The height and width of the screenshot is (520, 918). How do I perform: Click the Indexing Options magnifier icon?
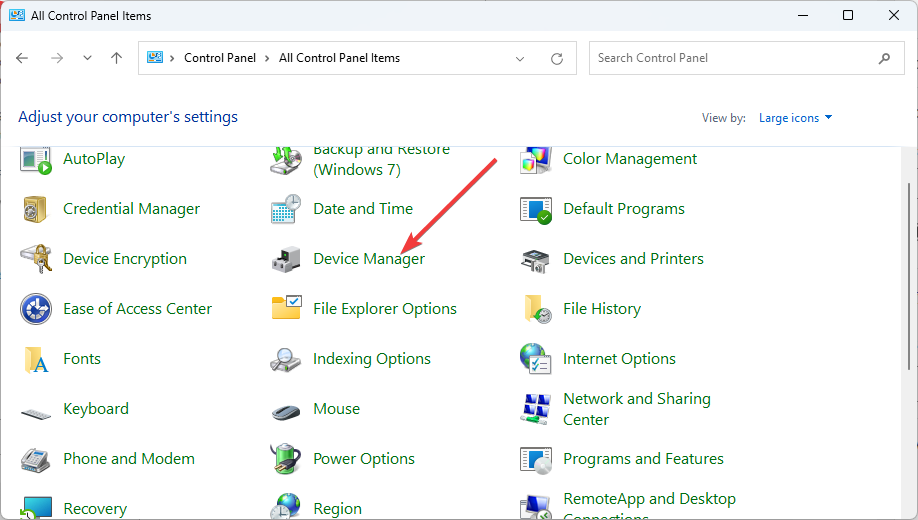point(286,360)
